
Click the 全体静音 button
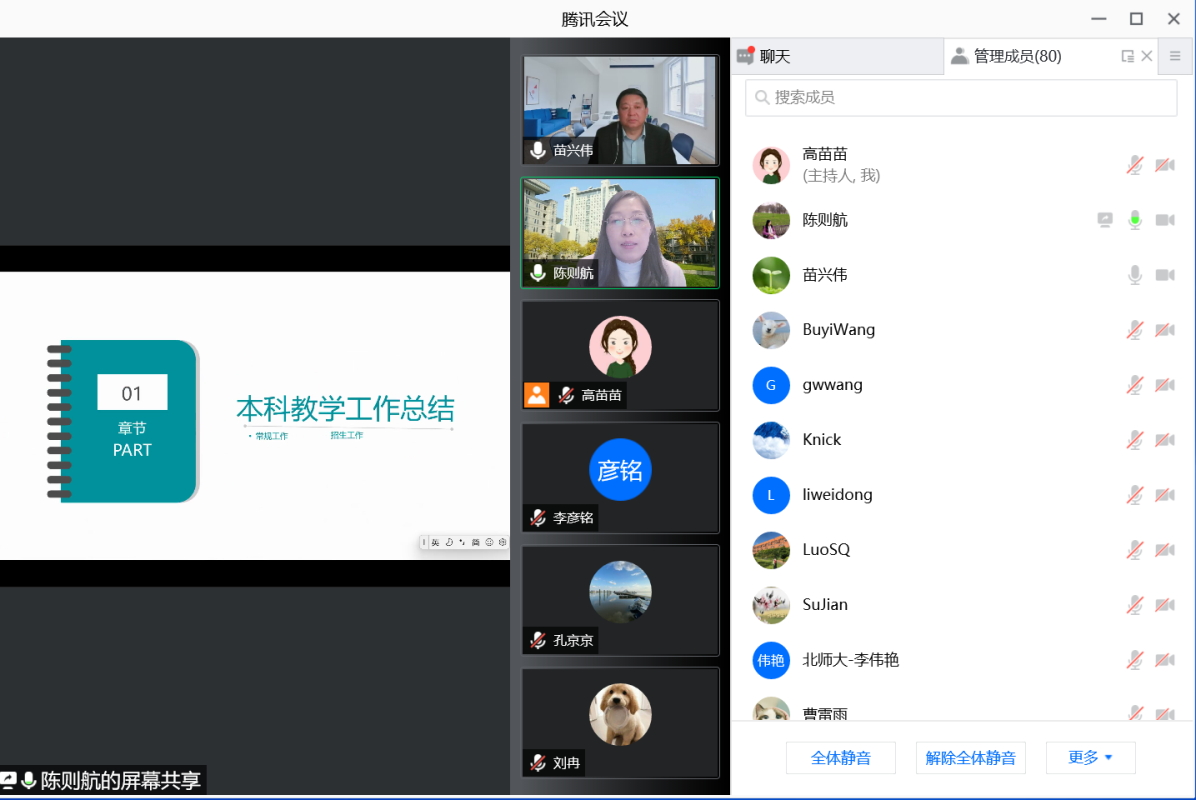[x=841, y=757]
